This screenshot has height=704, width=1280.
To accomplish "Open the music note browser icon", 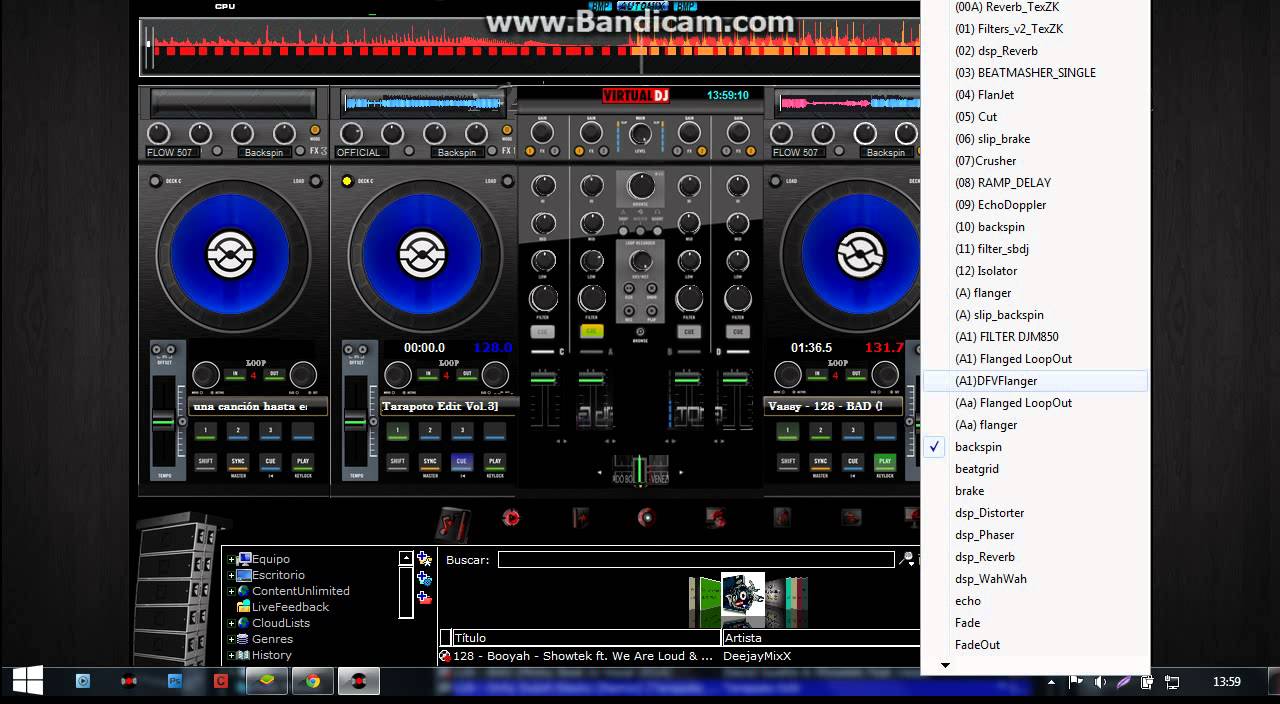I will point(453,523).
